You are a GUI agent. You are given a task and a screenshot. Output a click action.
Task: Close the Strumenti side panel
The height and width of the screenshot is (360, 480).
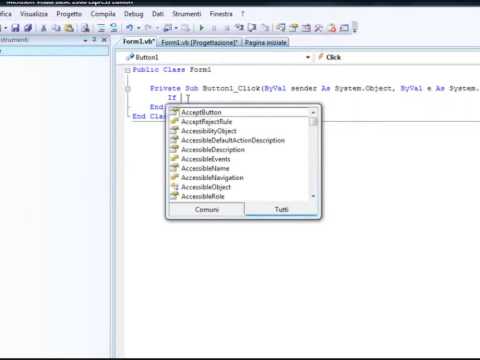[x=104, y=40]
